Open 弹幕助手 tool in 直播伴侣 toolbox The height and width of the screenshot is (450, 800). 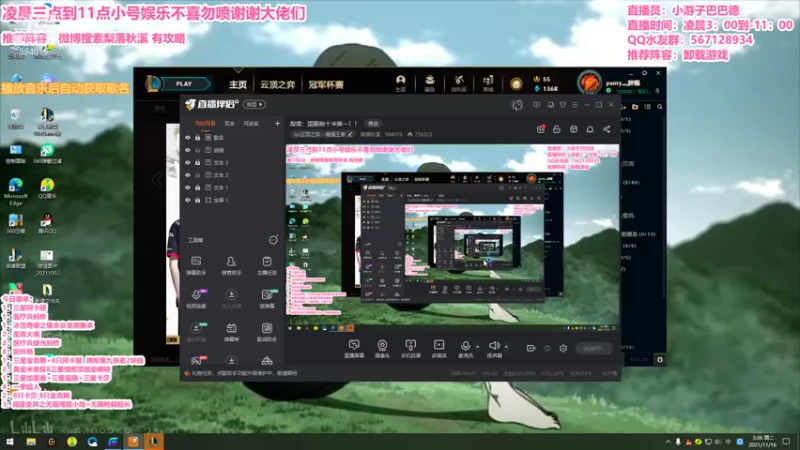click(196, 266)
